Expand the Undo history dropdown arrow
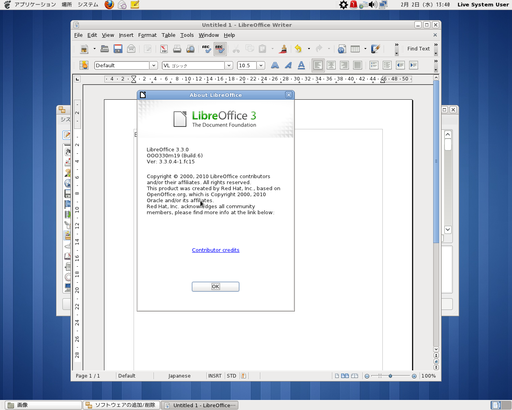The height and width of the screenshot is (410, 512). coord(309,49)
